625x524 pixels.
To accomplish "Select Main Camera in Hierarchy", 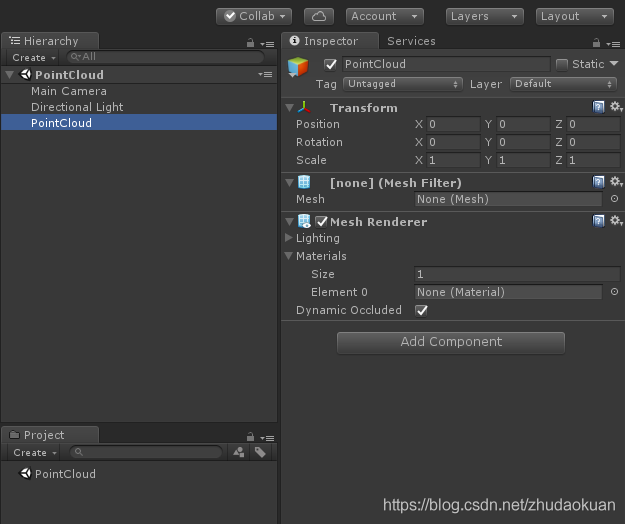I will pyautogui.click(x=139, y=91).
